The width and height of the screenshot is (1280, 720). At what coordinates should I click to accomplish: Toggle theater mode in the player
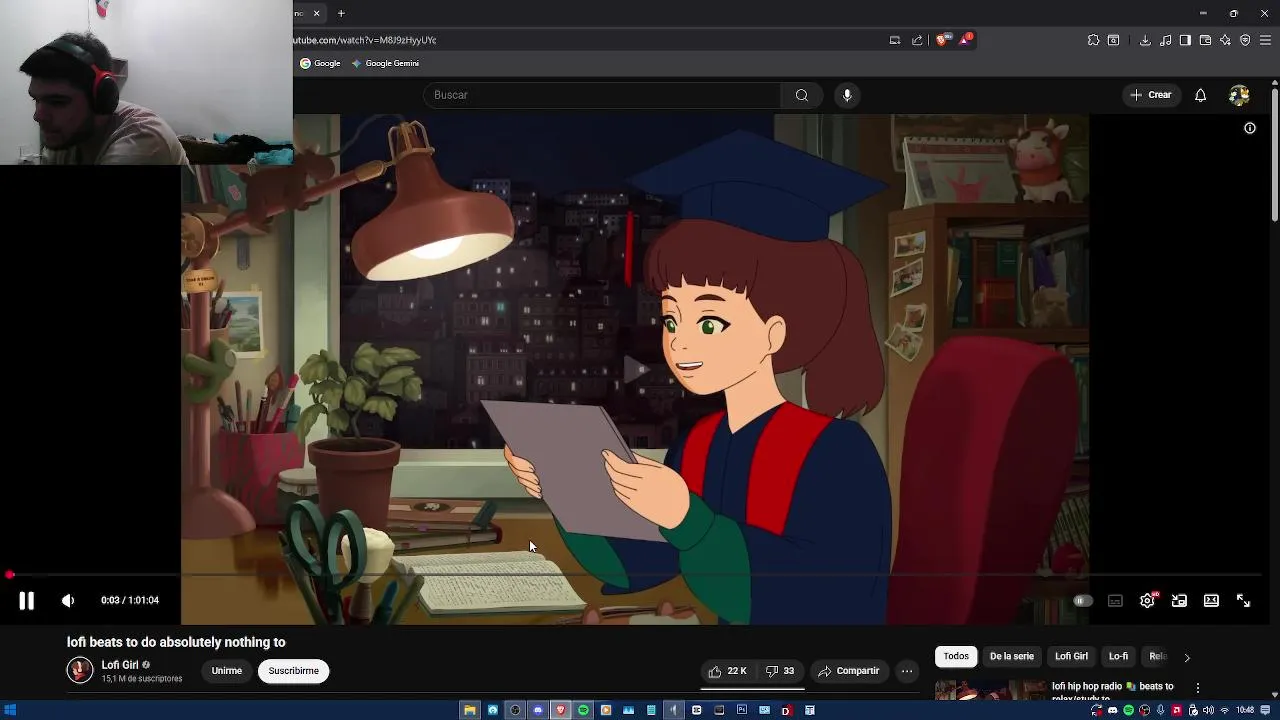pos(1211,601)
